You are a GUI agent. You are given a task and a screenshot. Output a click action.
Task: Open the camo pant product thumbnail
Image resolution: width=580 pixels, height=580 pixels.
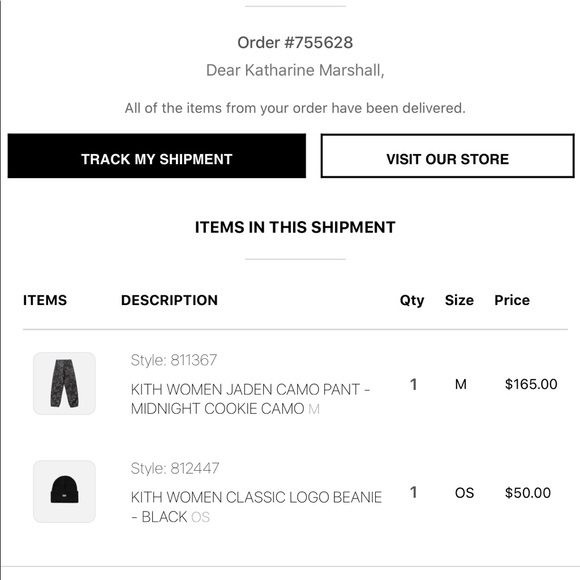click(64, 384)
